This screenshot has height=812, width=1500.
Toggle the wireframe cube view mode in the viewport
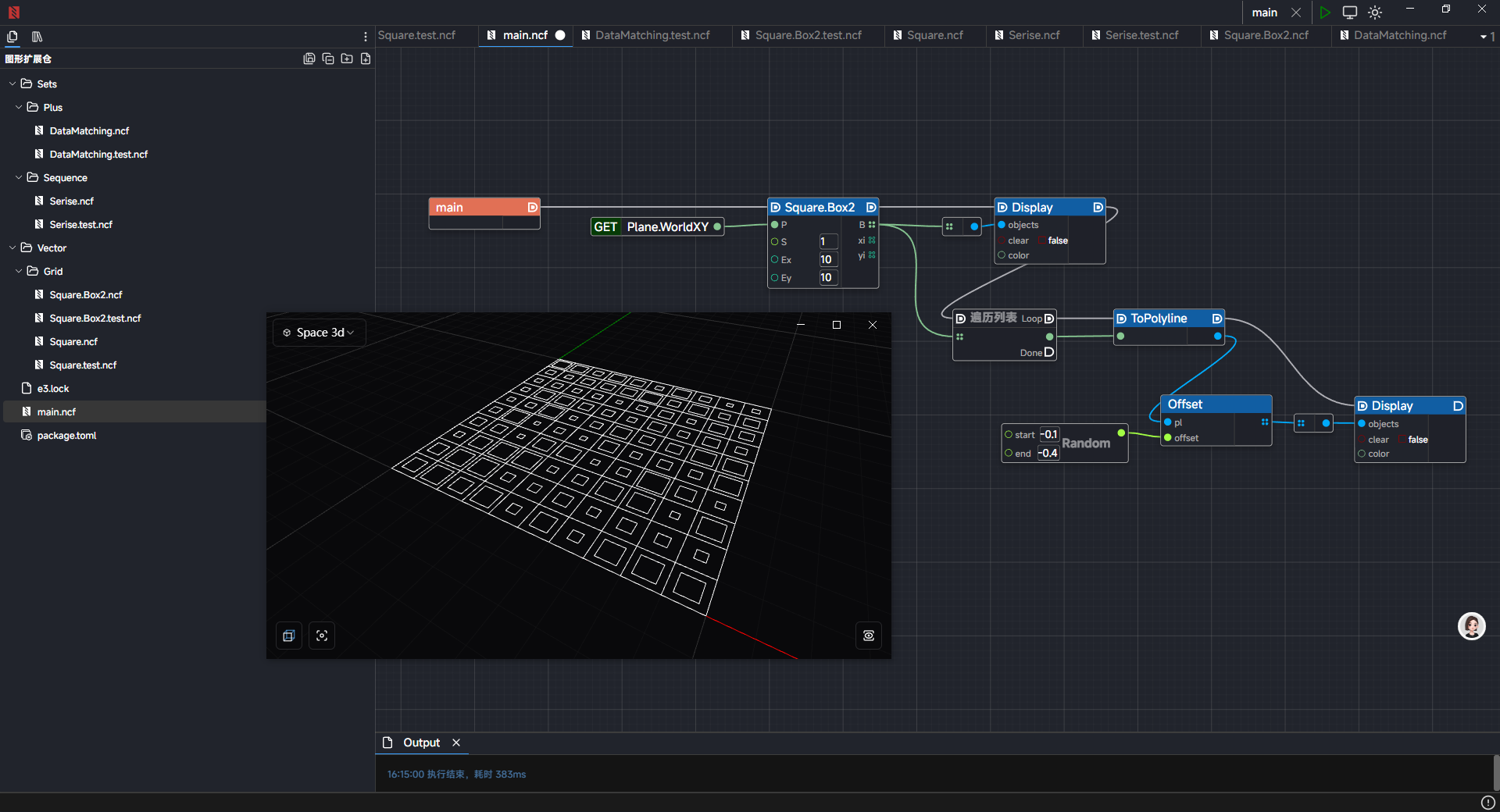289,636
